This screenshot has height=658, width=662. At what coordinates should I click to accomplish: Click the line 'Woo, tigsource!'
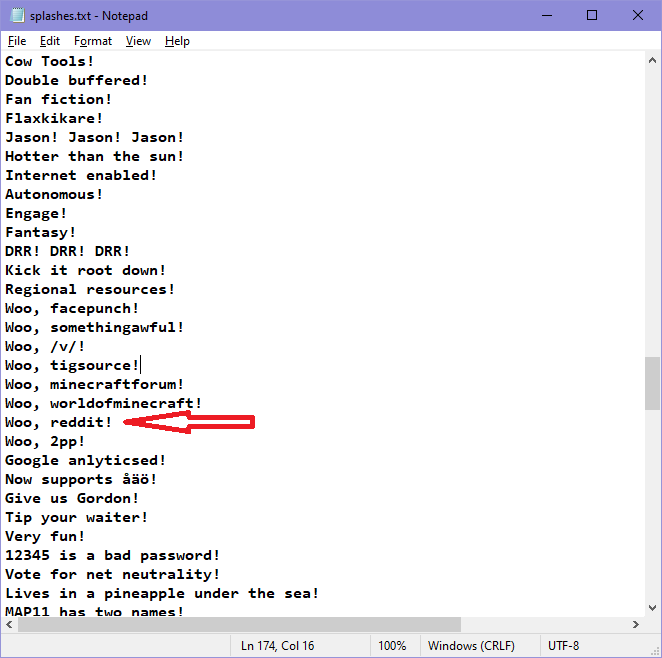pyautogui.click(x=71, y=366)
